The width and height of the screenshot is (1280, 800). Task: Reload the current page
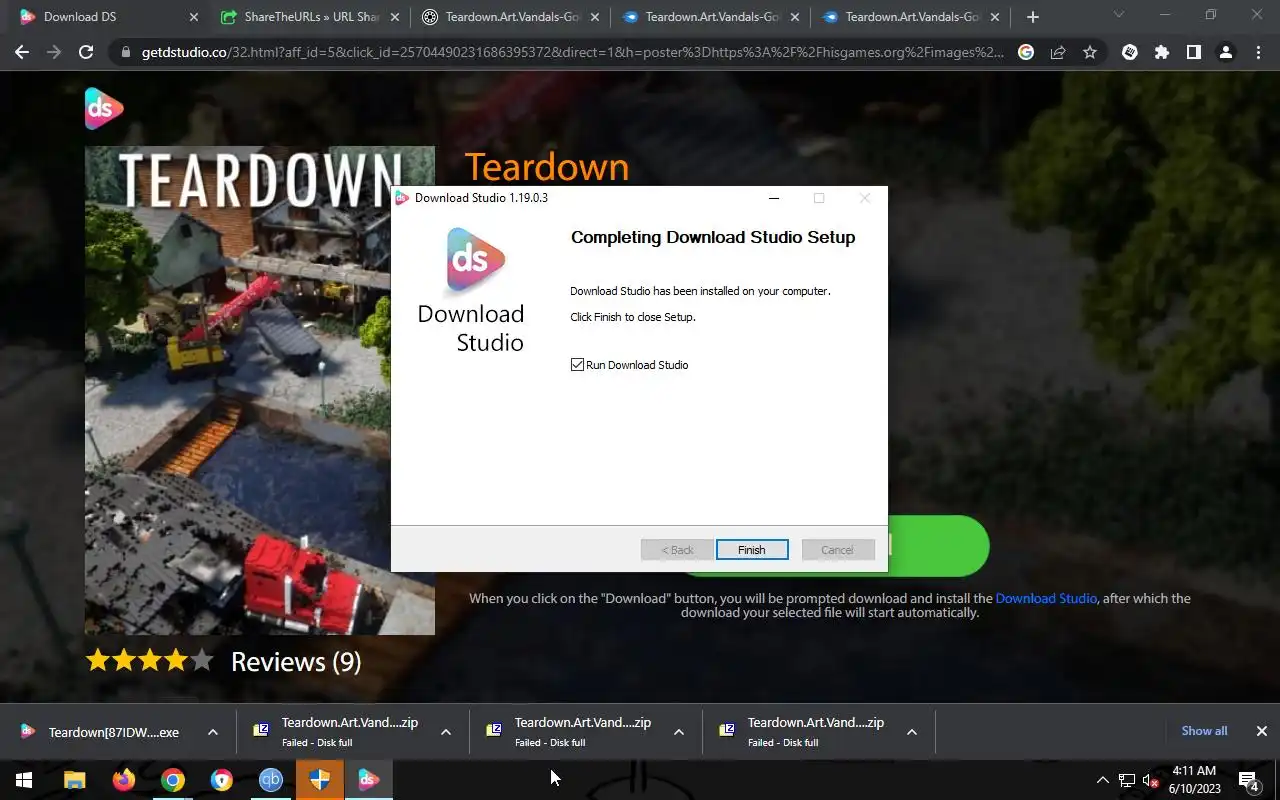[x=86, y=52]
